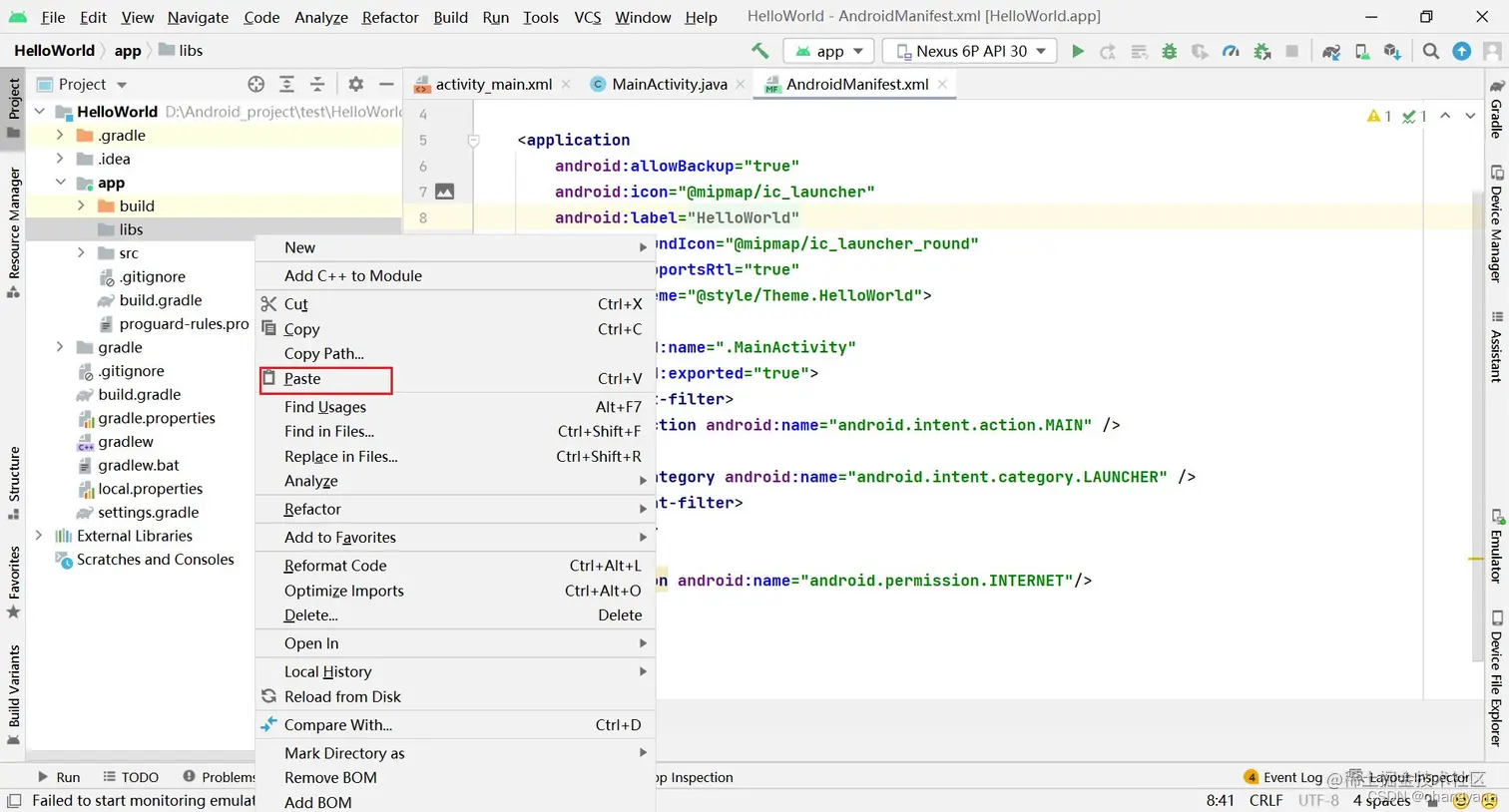This screenshot has height=812, width=1509.
Task: Switch to the activity_main.xml tab
Action: pos(493,84)
